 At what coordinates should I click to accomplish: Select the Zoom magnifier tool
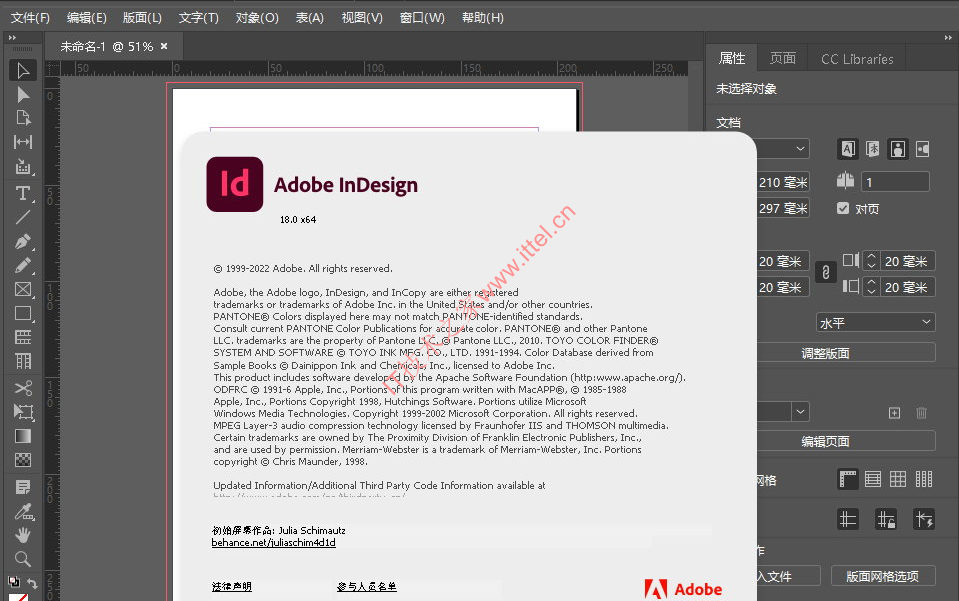pos(23,559)
